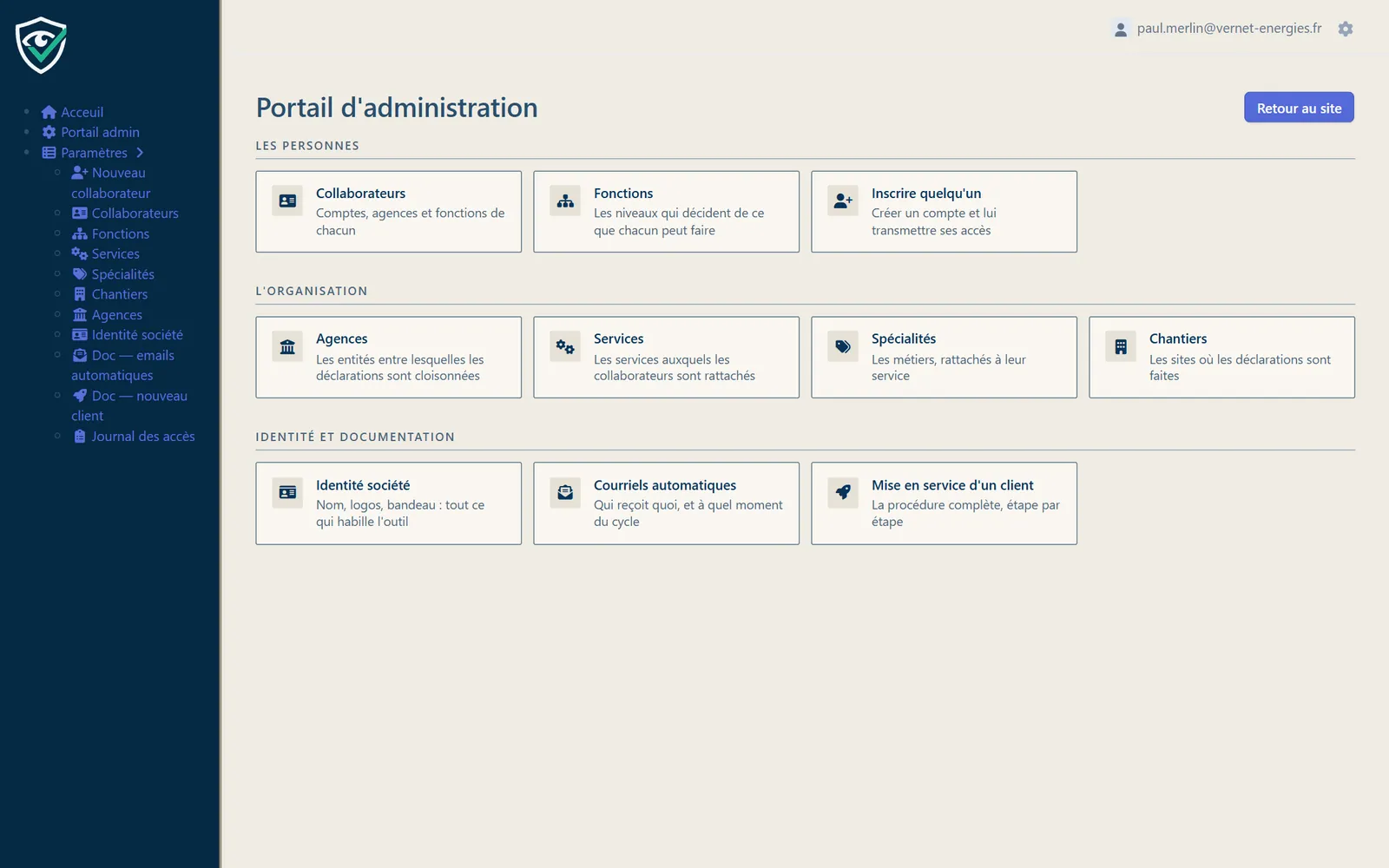Open Mise en service d'un client card
Screen dimensions: 1389x868
945,503
